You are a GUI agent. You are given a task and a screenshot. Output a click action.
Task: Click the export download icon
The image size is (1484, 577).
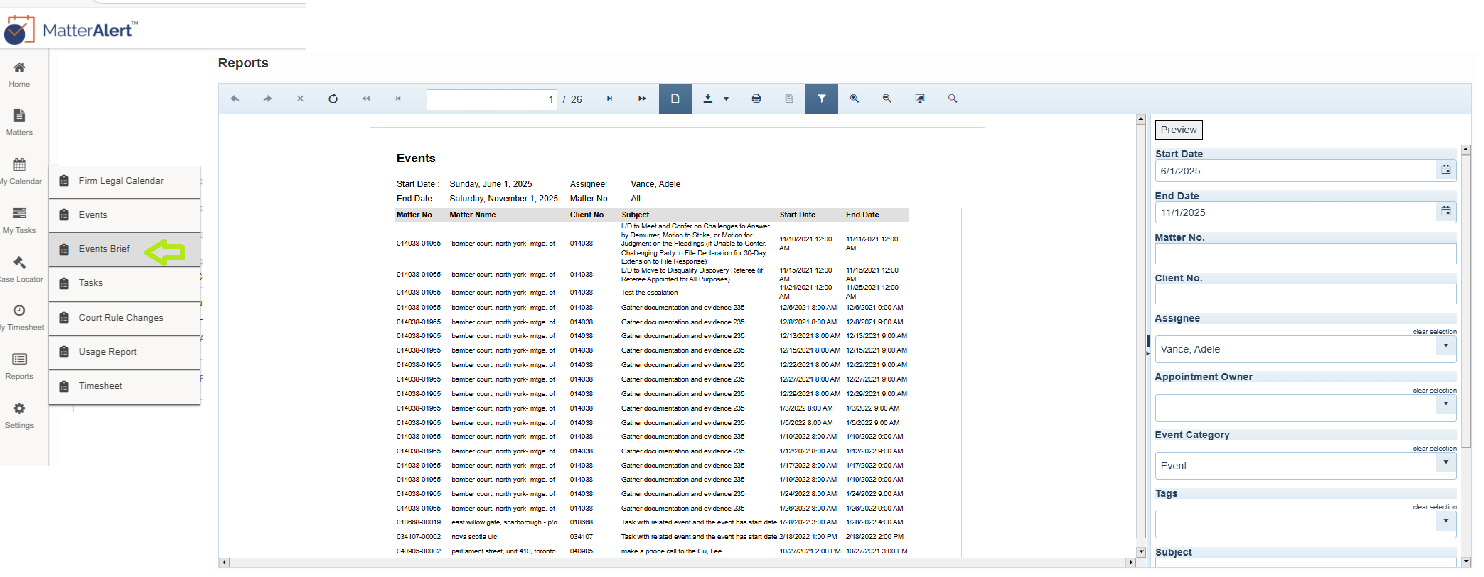[708, 99]
